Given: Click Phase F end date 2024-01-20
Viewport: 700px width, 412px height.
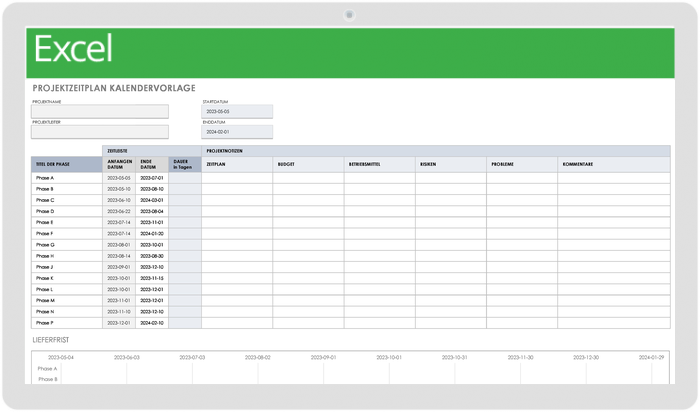Looking at the screenshot, I should pyautogui.click(x=152, y=233).
